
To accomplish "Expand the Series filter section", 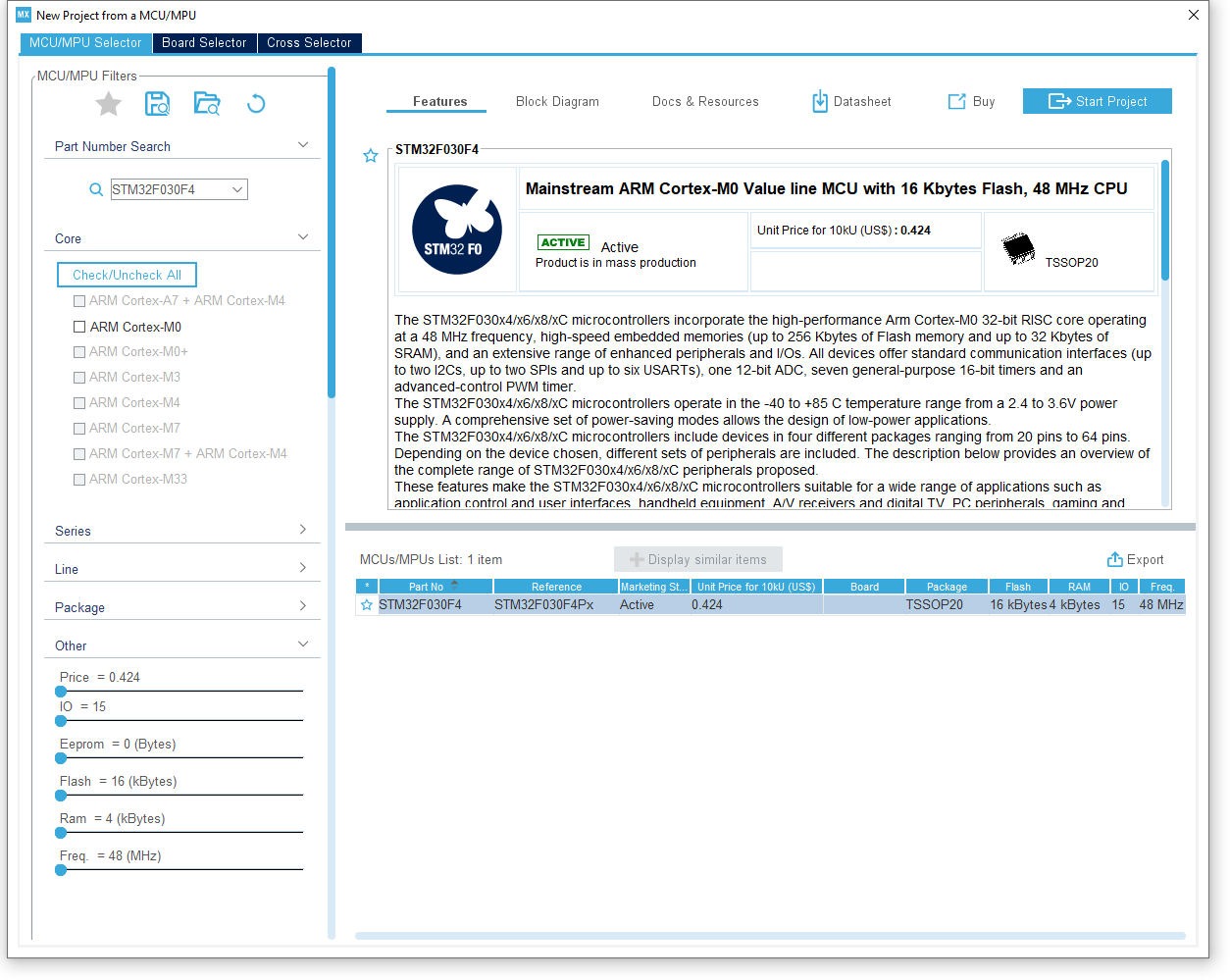I will tap(303, 530).
